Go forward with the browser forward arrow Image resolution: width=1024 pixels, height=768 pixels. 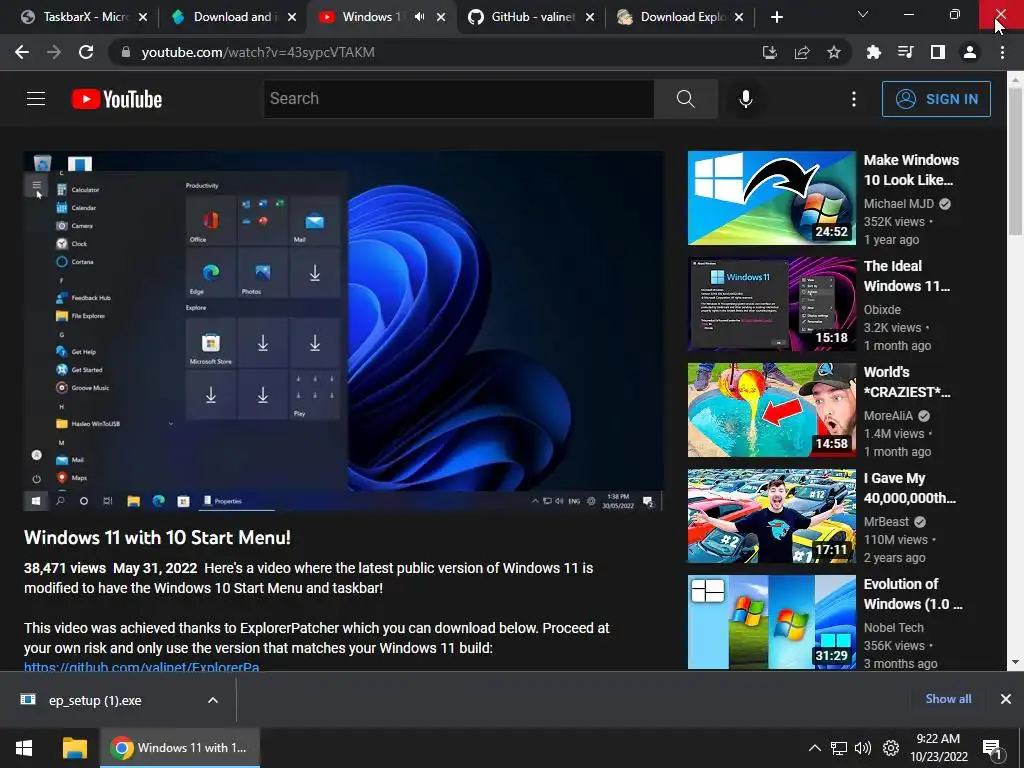pyautogui.click(x=54, y=52)
